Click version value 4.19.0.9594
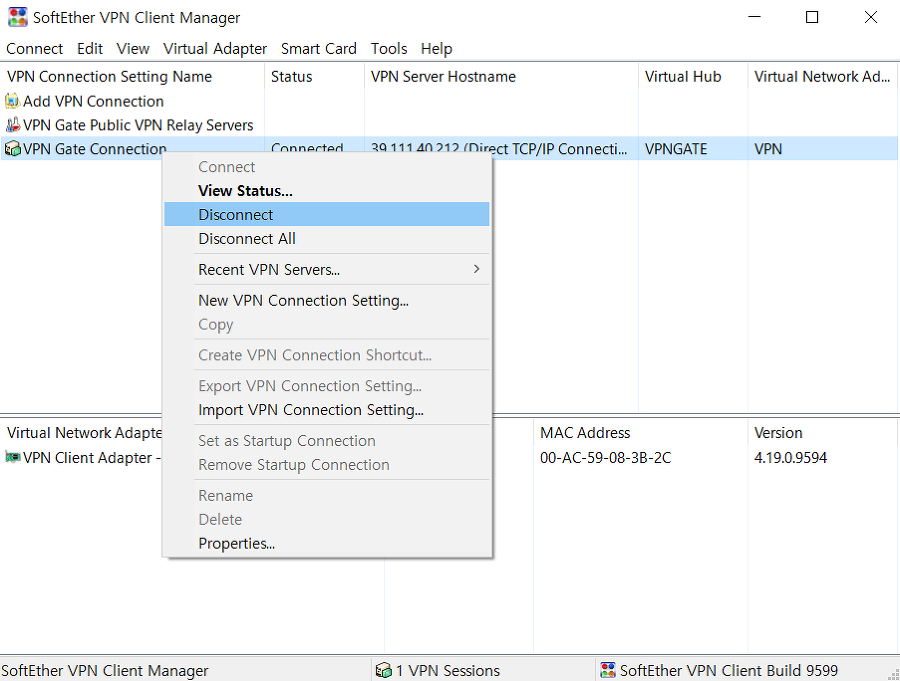The height and width of the screenshot is (681, 900). tap(790, 457)
